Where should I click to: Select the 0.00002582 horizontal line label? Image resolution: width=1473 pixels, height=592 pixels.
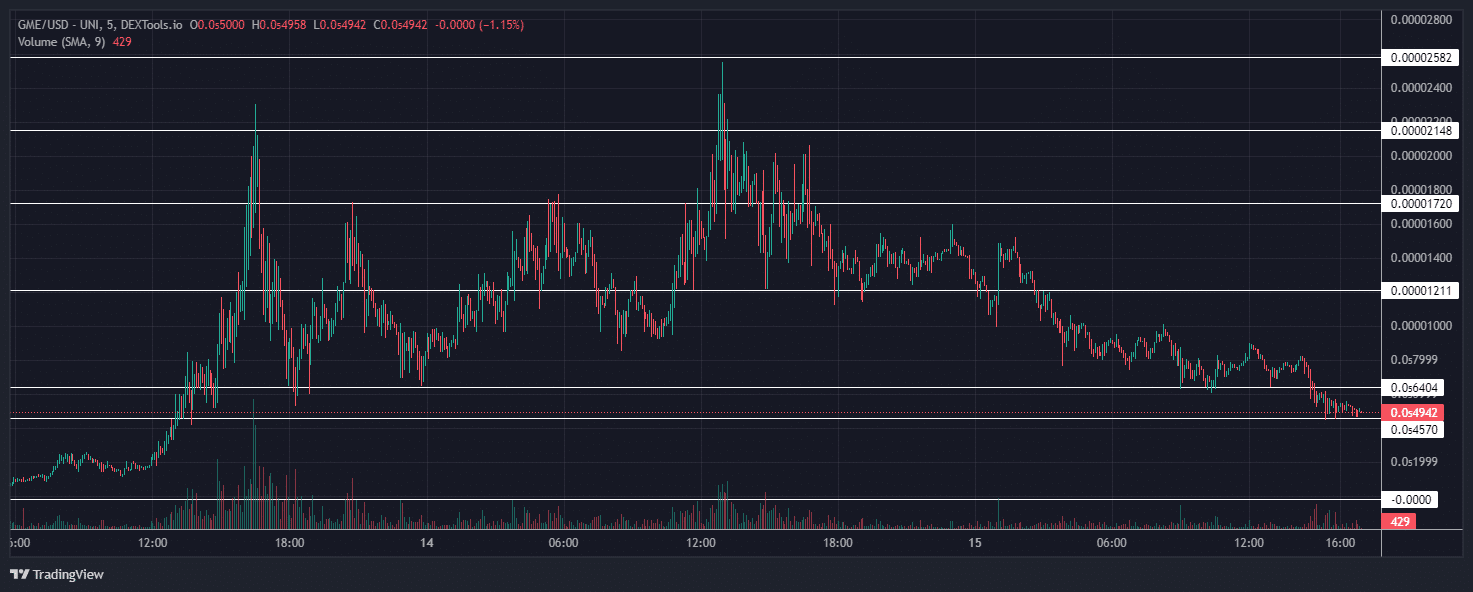tap(1421, 58)
